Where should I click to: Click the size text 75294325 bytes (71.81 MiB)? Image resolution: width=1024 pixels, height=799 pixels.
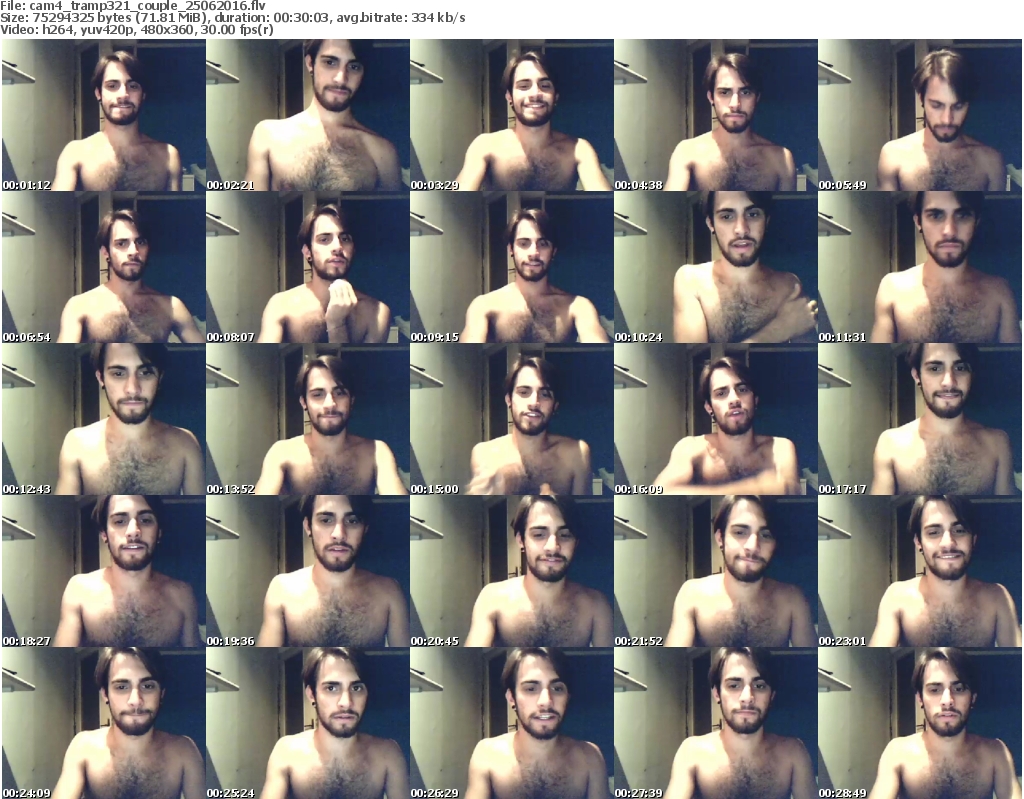pyautogui.click(x=119, y=18)
